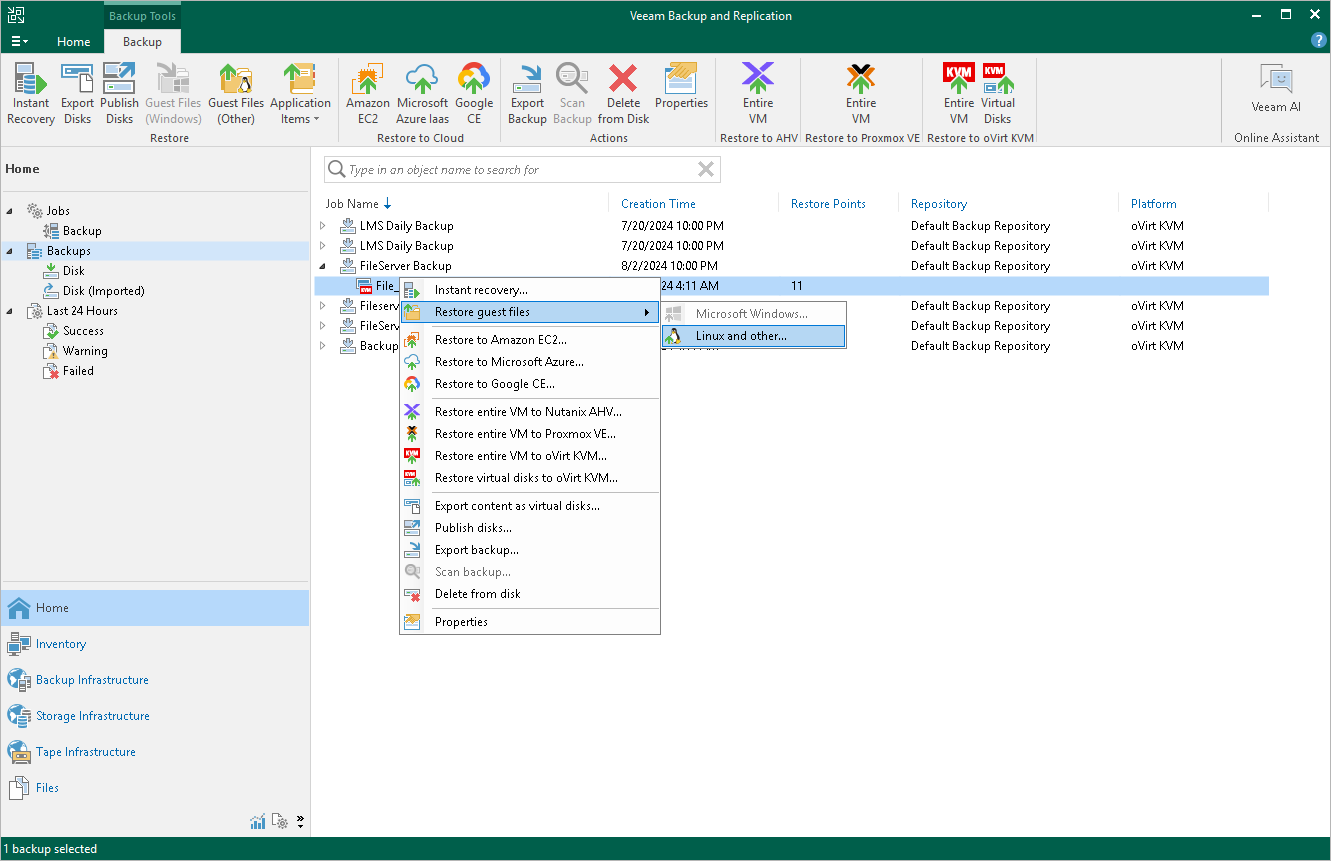Open the Backup Infrastructure view
Screen dimensions: 1331x861
[x=155, y=680]
